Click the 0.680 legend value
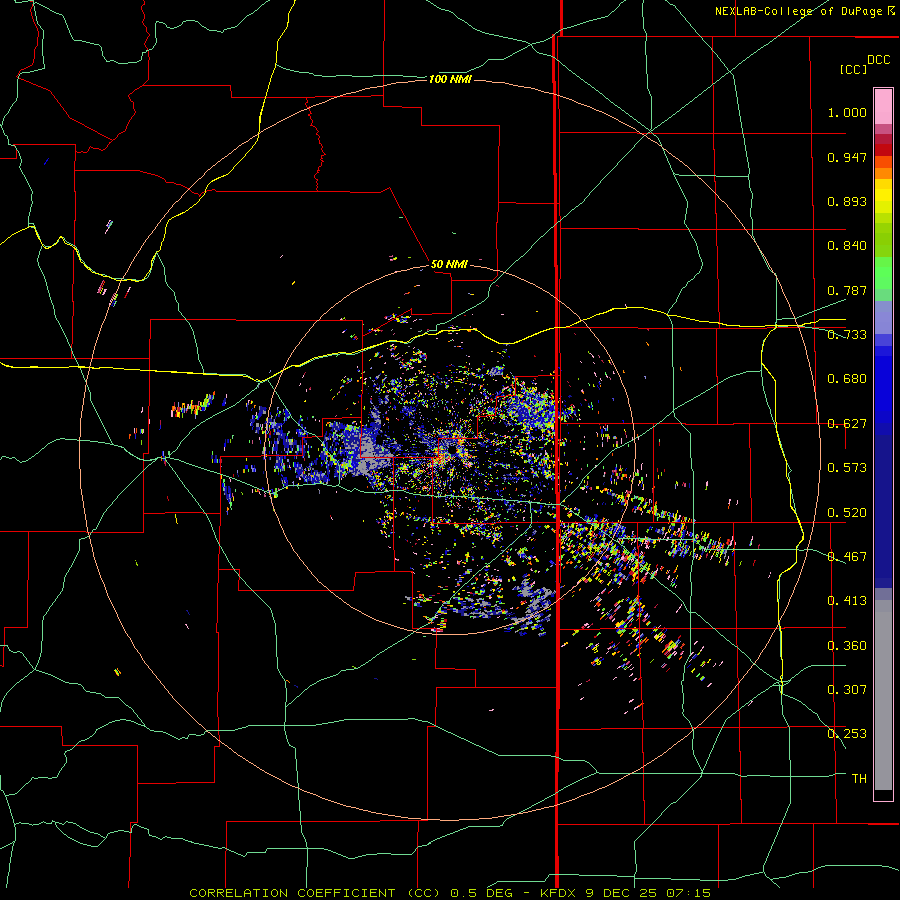 tap(847, 379)
